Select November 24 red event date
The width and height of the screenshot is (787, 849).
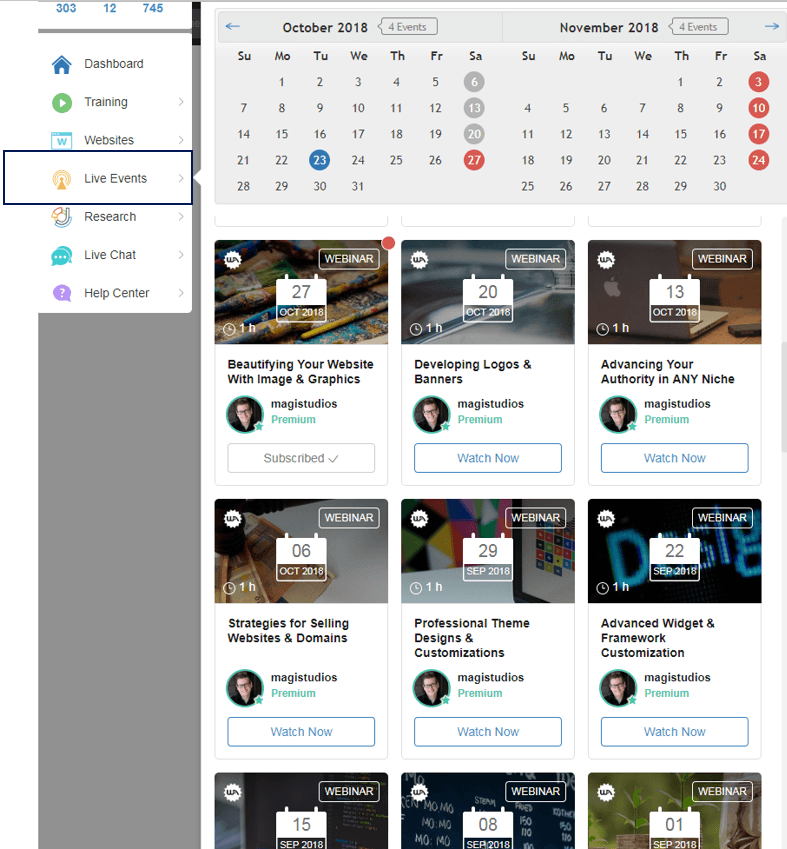[758, 160]
